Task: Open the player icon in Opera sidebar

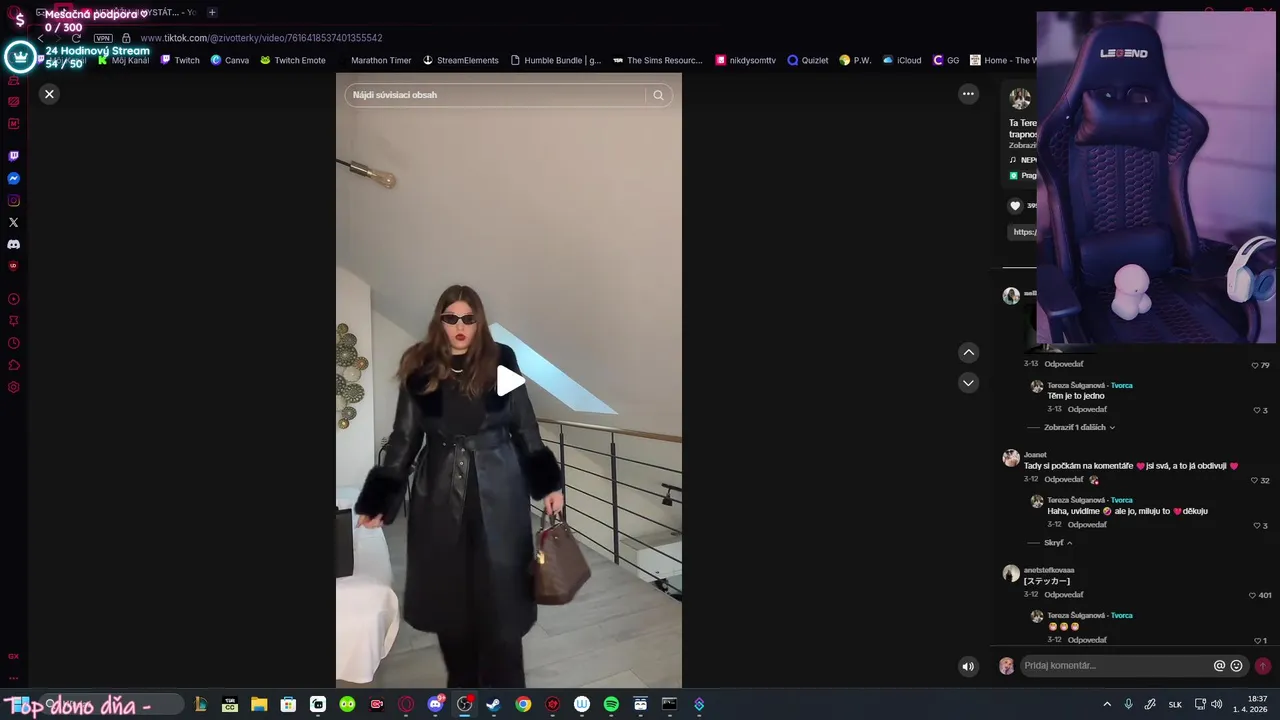Action: tap(13, 299)
